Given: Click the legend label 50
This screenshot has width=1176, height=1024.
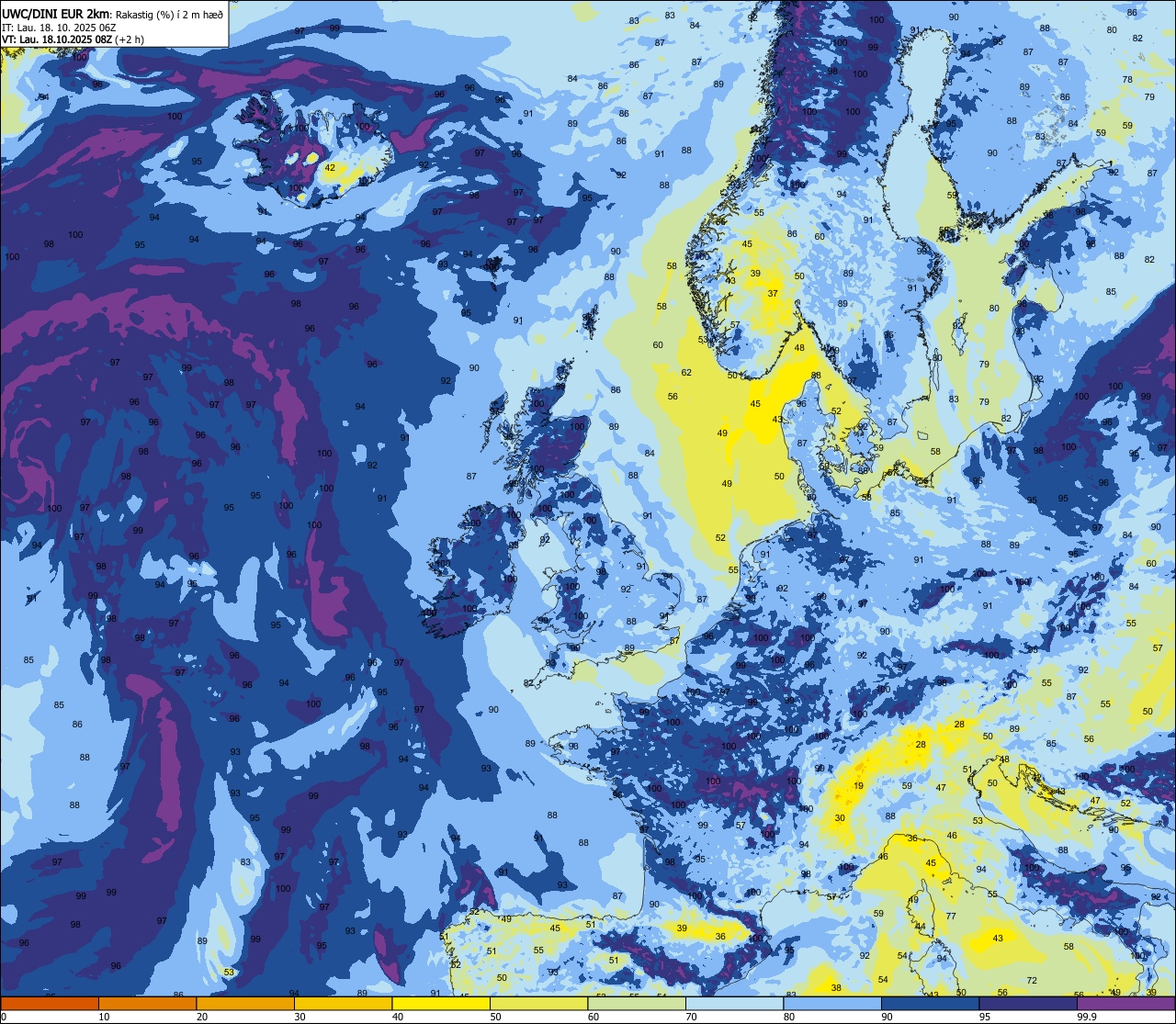Looking at the screenshot, I should [495, 1017].
